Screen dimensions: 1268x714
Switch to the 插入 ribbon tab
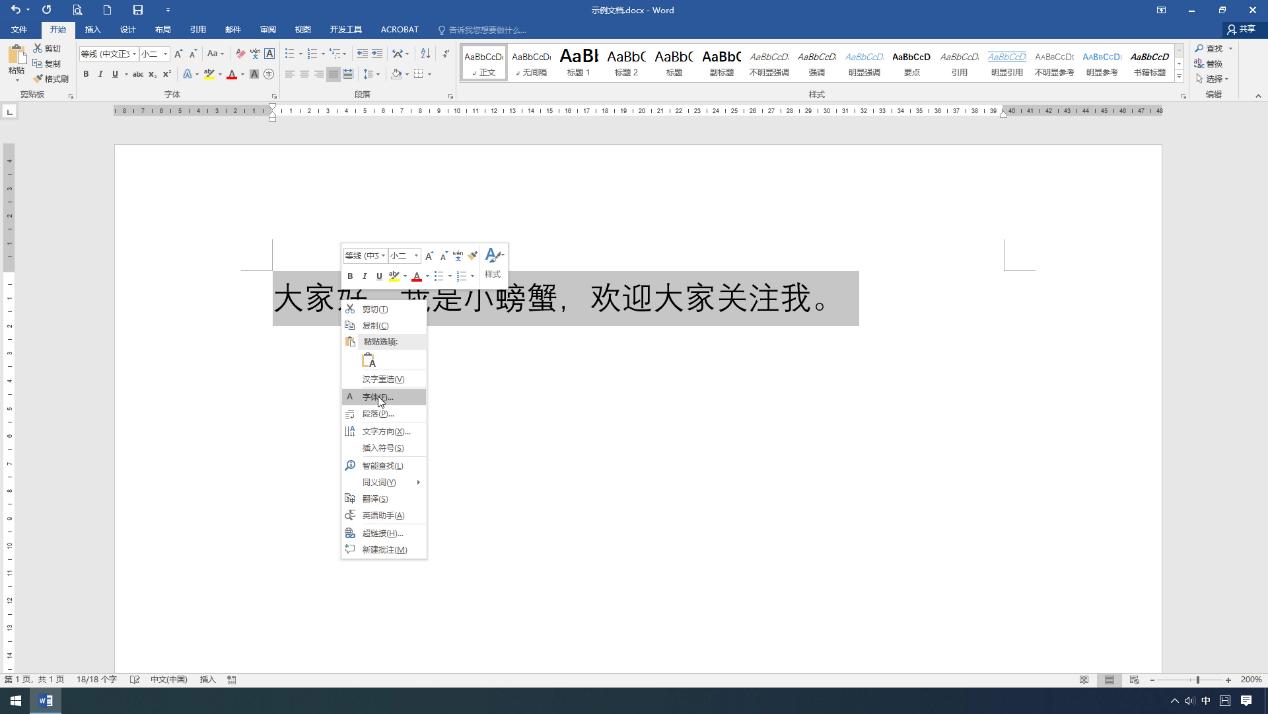[92, 29]
